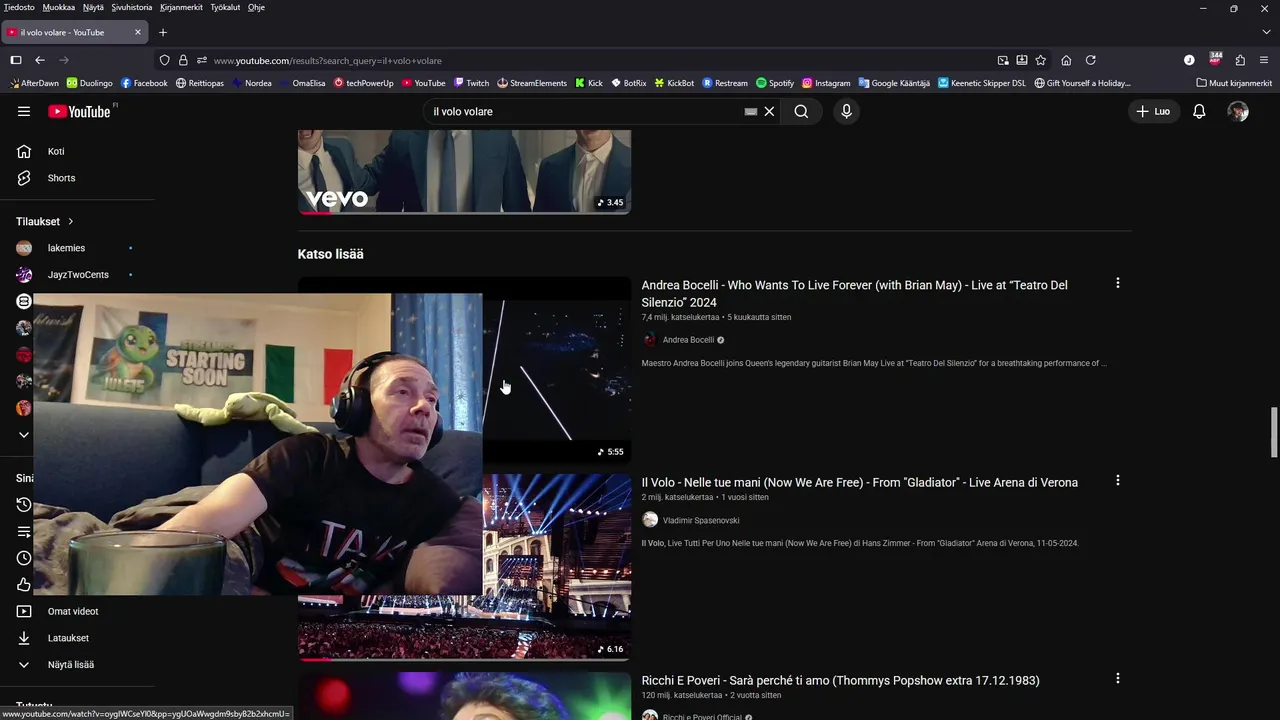Open the browser application hamburger menu
The image size is (1280, 720).
click(1264, 60)
